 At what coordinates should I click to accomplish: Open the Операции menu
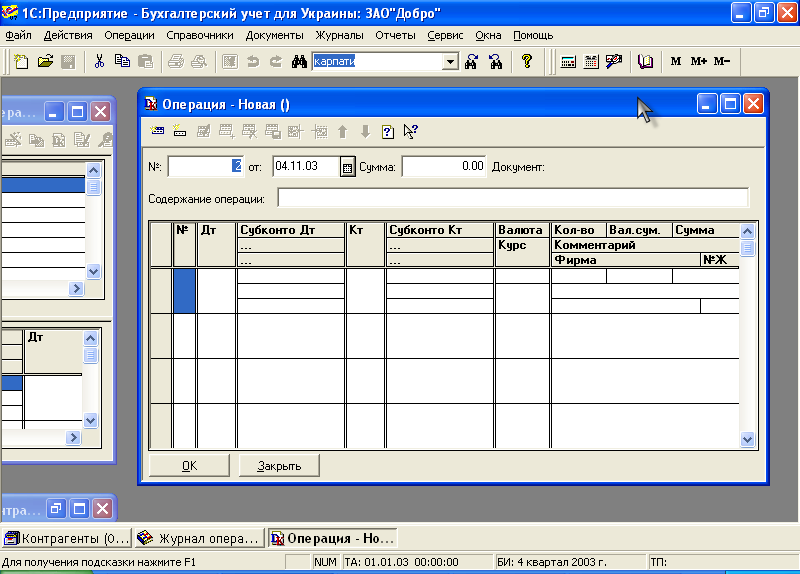129,35
